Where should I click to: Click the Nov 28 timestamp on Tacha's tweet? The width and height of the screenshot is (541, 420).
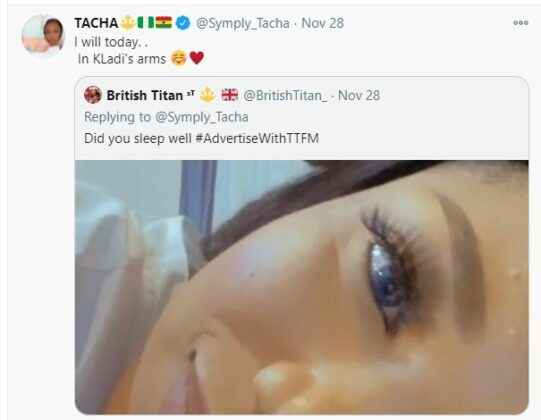pos(323,23)
